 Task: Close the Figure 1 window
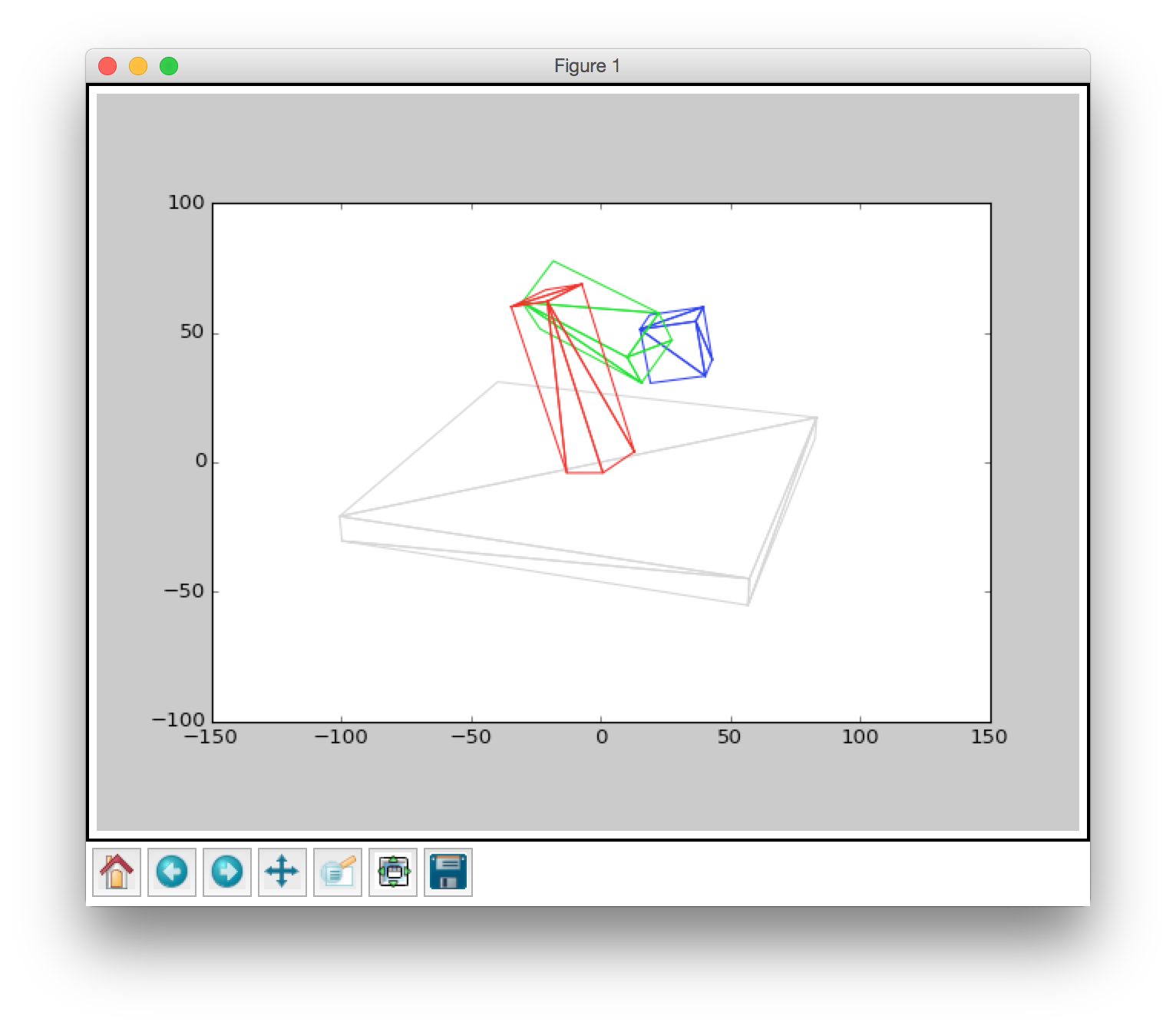(x=107, y=66)
